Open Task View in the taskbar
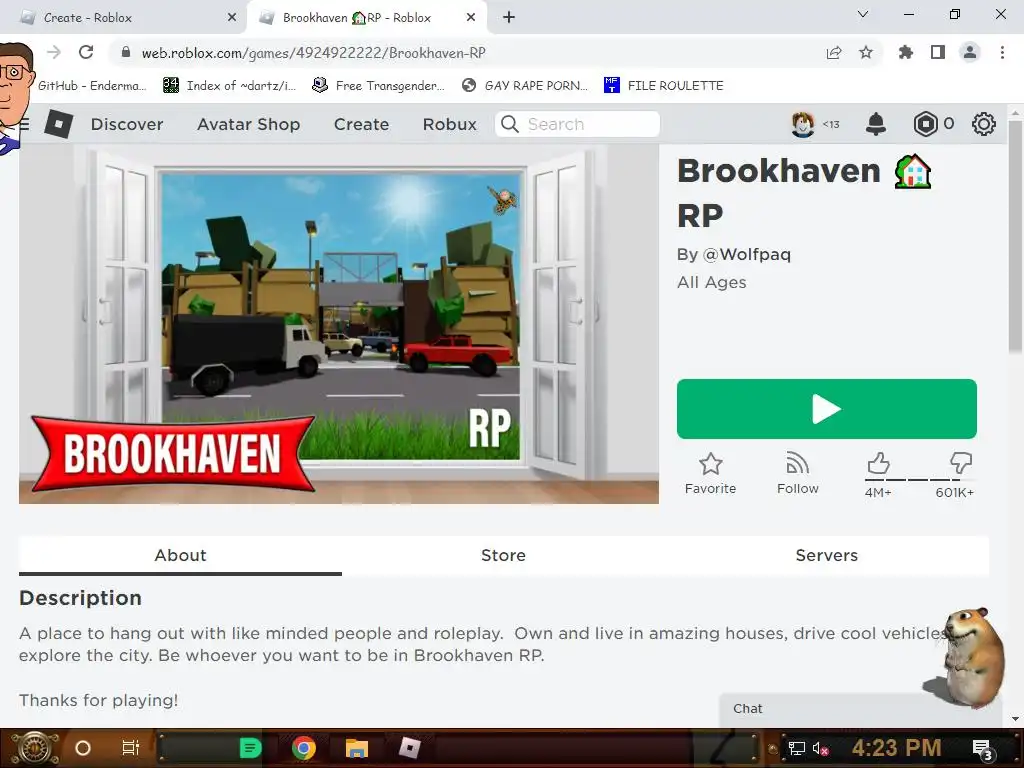1024x768 pixels. 131,748
